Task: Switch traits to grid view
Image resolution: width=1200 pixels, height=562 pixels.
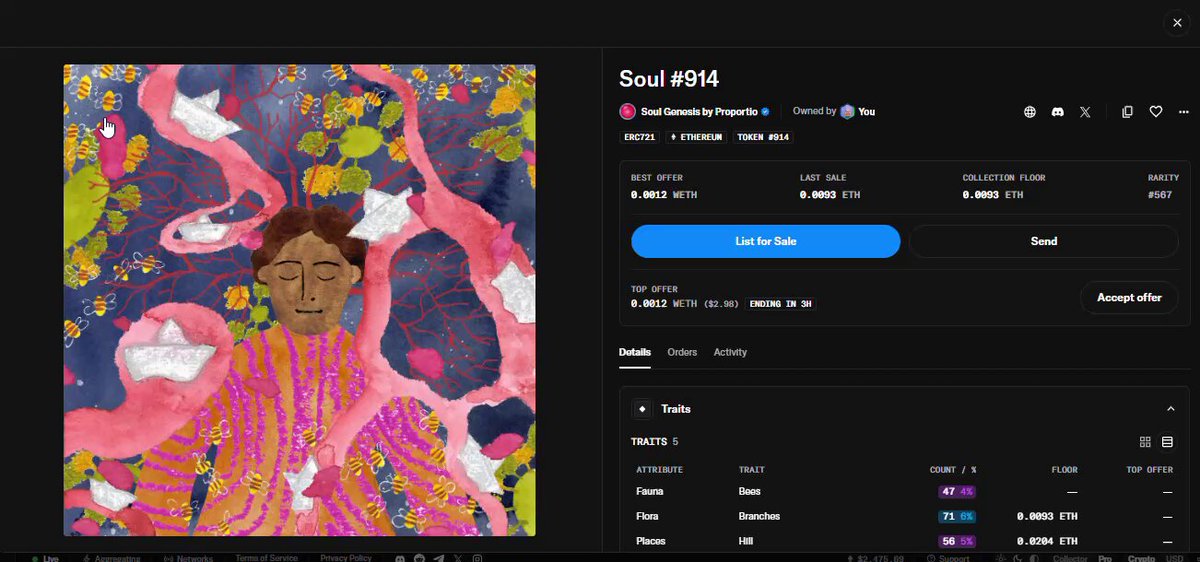Action: point(1145,442)
